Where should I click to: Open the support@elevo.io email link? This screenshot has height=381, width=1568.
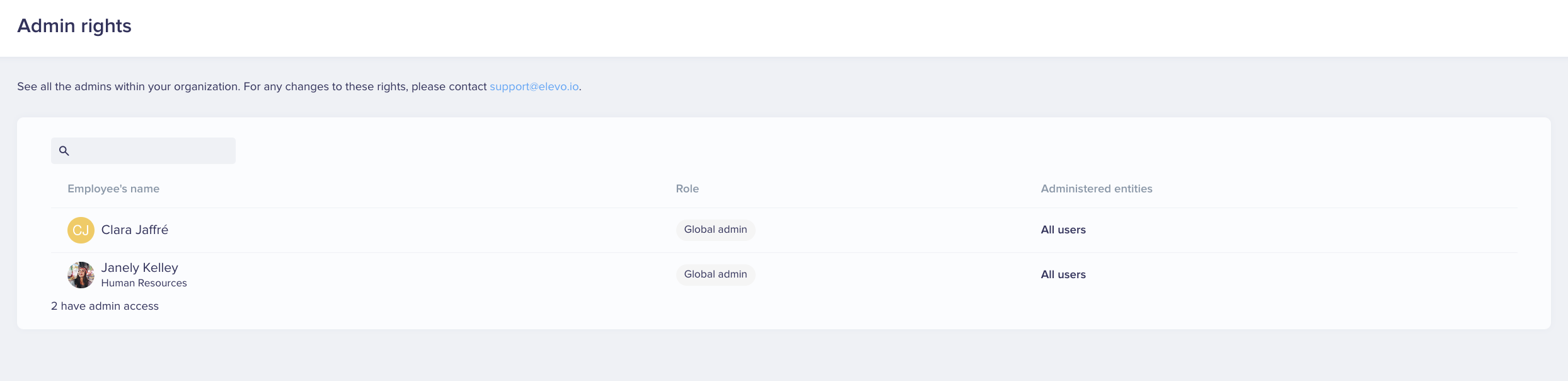pyautogui.click(x=534, y=86)
